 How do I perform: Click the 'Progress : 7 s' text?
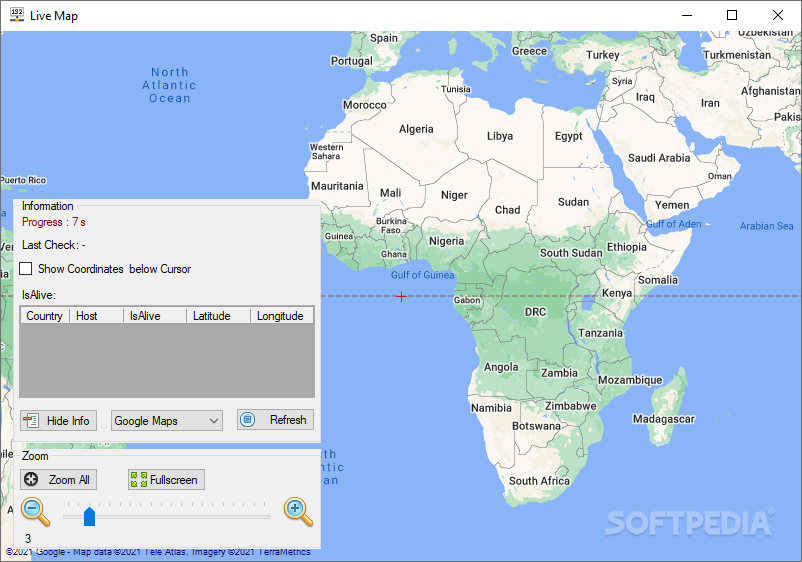point(54,222)
